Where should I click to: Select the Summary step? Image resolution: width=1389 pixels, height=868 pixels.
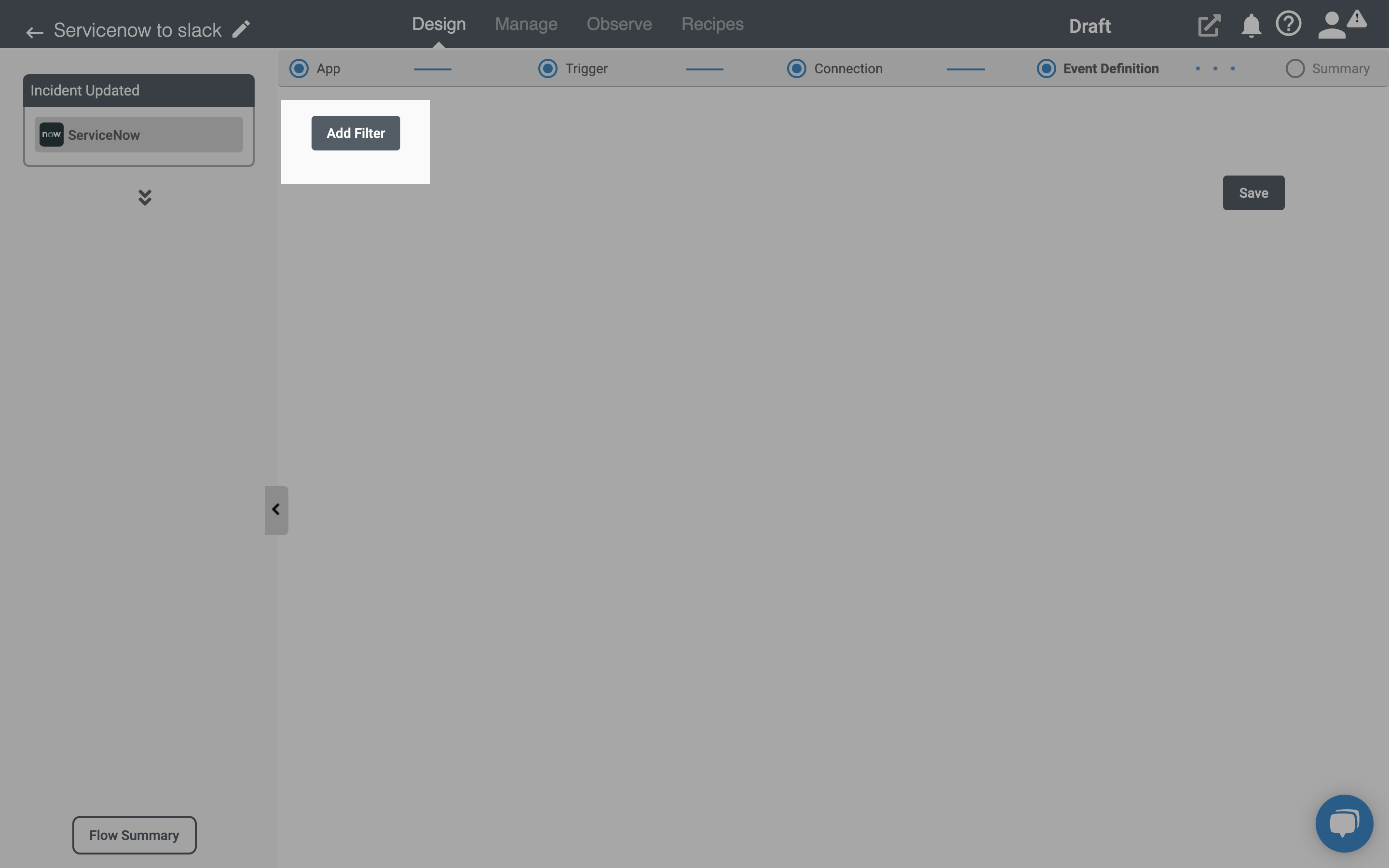pos(1327,68)
